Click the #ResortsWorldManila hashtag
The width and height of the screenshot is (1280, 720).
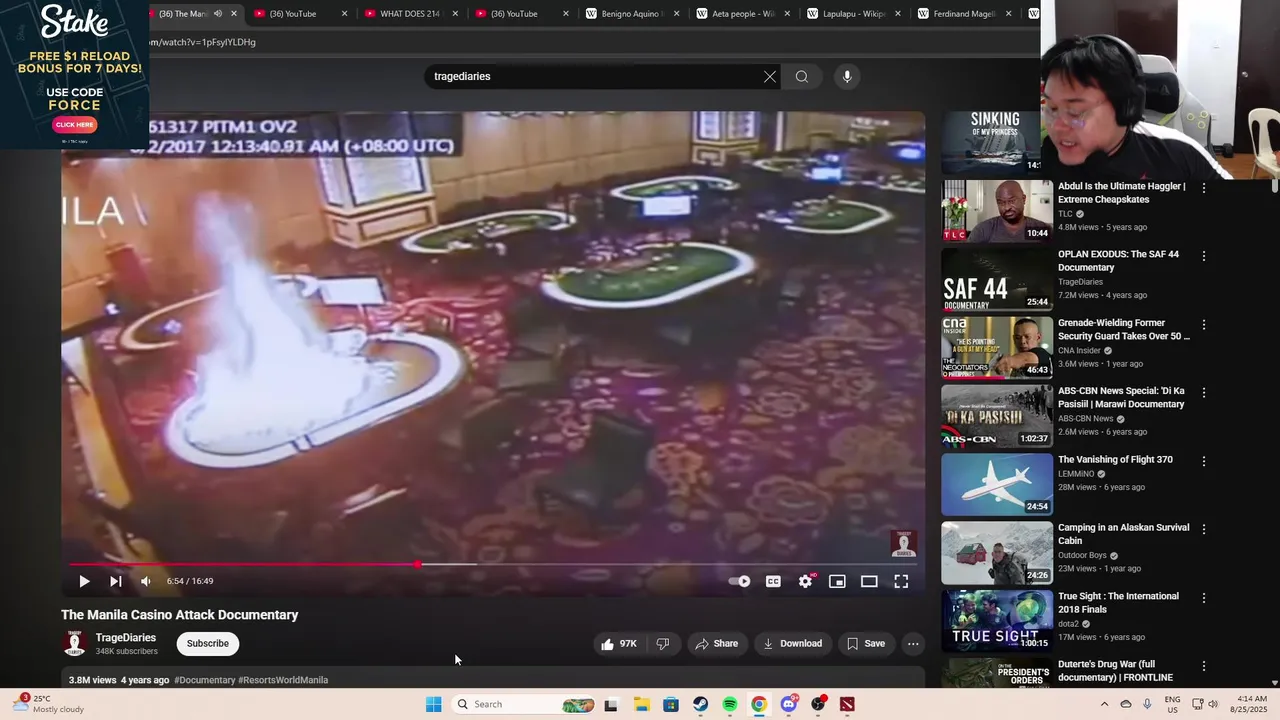(283, 680)
